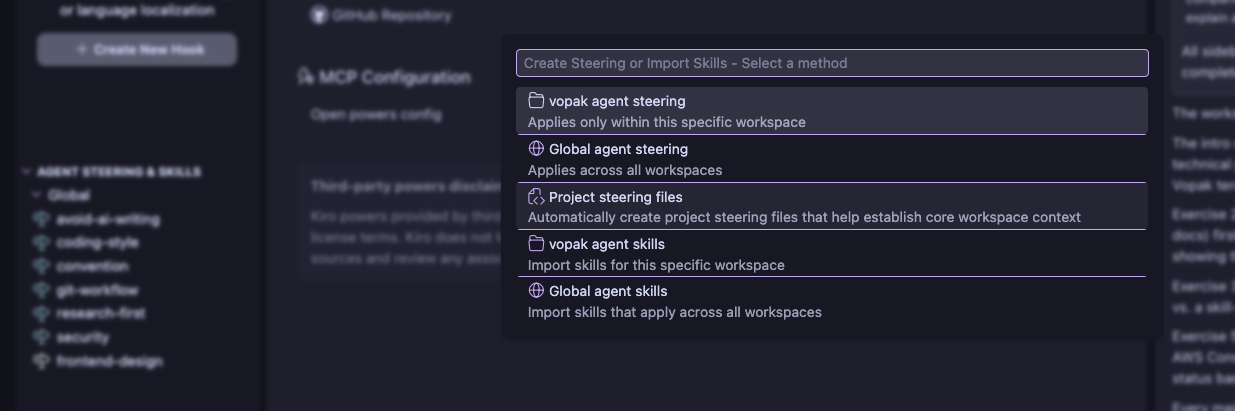Pick 'Project steering files' option
The width and height of the screenshot is (1235, 411).
coord(832,207)
